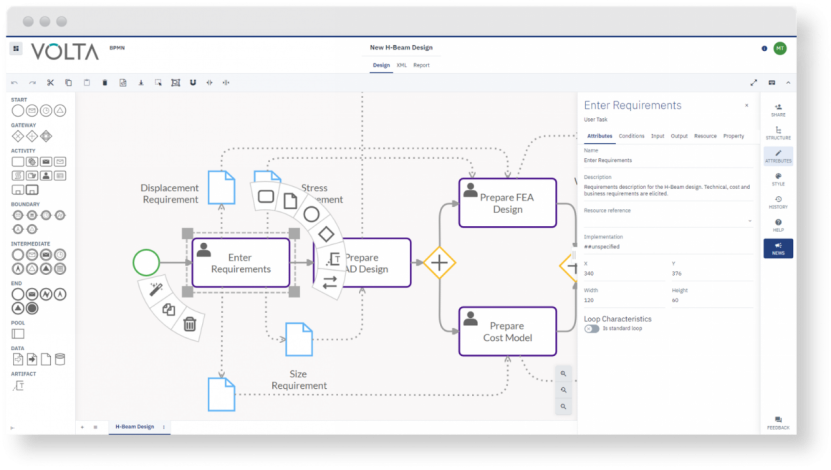The image size is (831, 470).
Task: Open the apps grid beside VOLTA logo
Action: point(16,48)
